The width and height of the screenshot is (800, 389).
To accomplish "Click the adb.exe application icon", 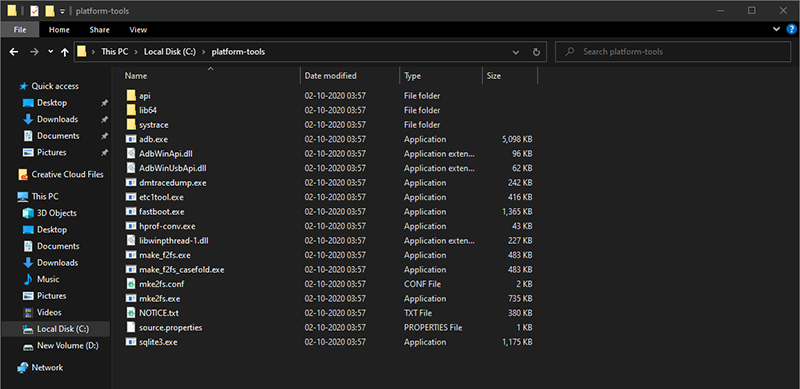I will tap(131, 139).
